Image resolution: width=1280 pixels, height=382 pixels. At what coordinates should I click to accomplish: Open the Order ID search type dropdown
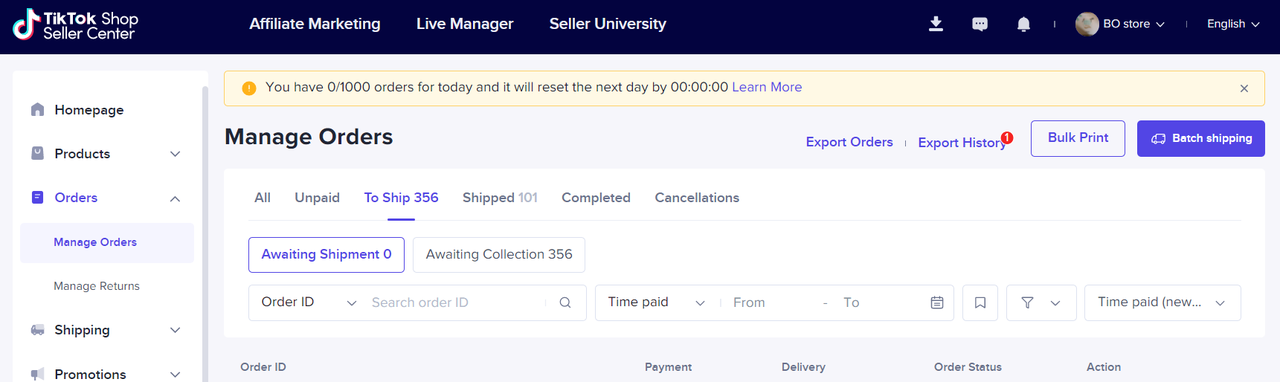tap(308, 302)
